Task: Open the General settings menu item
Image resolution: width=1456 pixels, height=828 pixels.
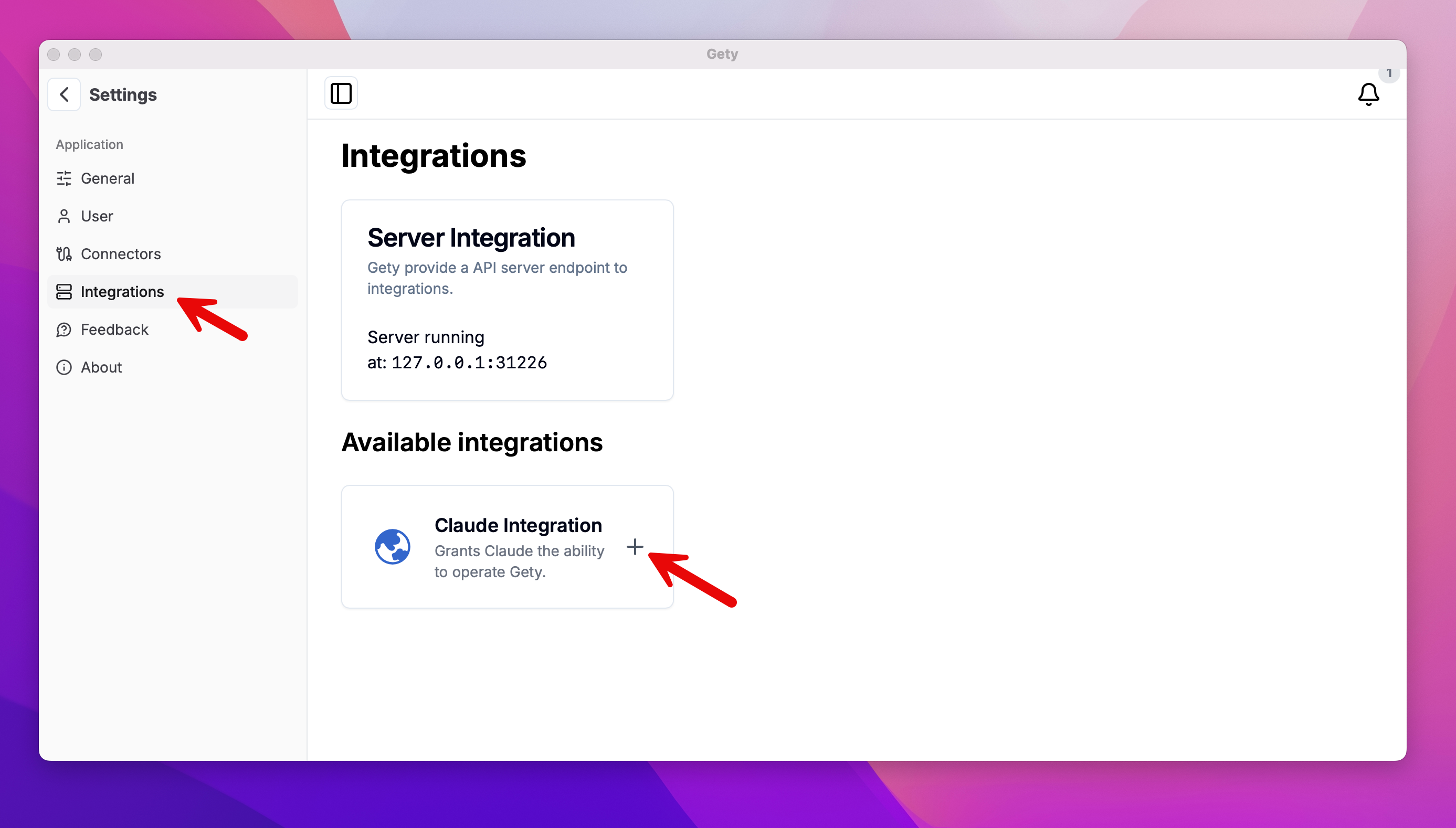Action: pyautogui.click(x=107, y=178)
